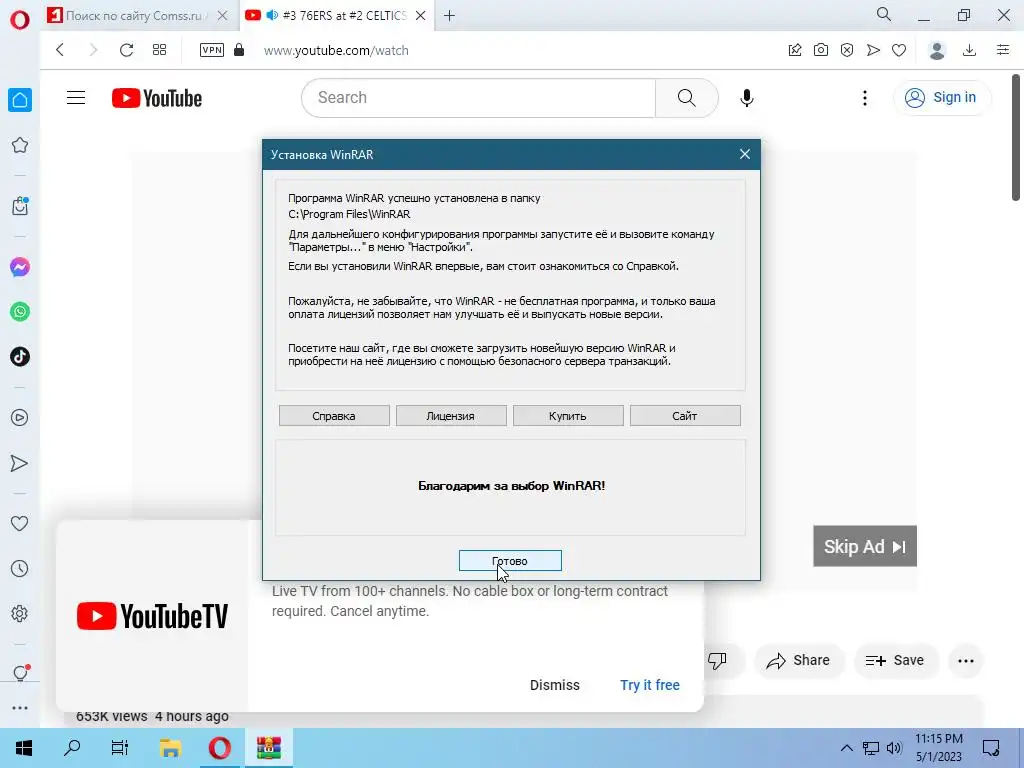1024x768 pixels.
Task: Click the Opera logo menu icon
Action: [x=20, y=20]
